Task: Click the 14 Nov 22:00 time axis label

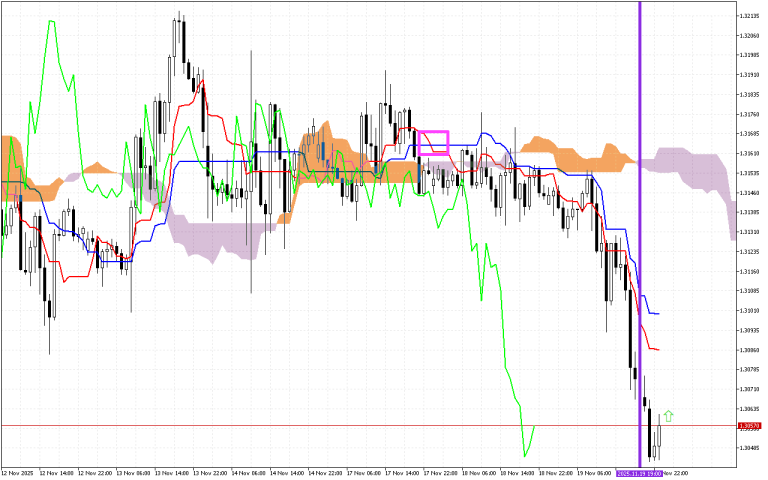Action: tap(325, 474)
